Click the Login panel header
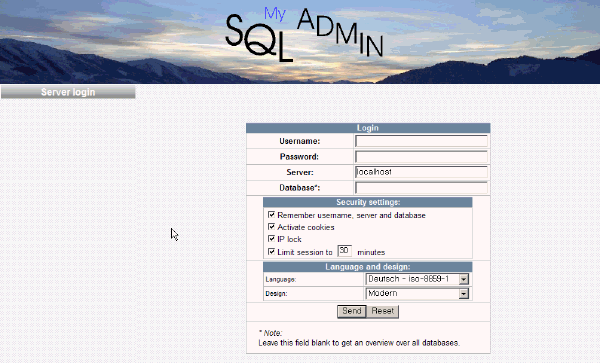 click(368, 128)
